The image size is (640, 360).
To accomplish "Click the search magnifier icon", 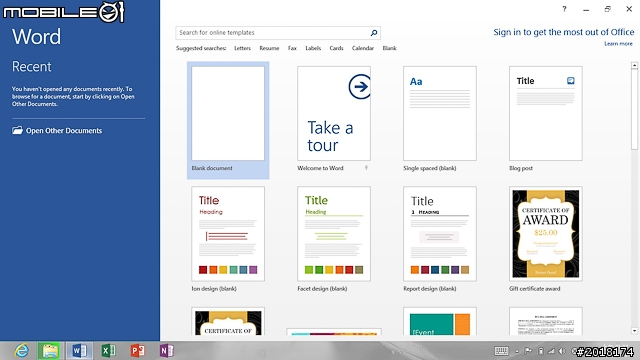I will point(373,33).
